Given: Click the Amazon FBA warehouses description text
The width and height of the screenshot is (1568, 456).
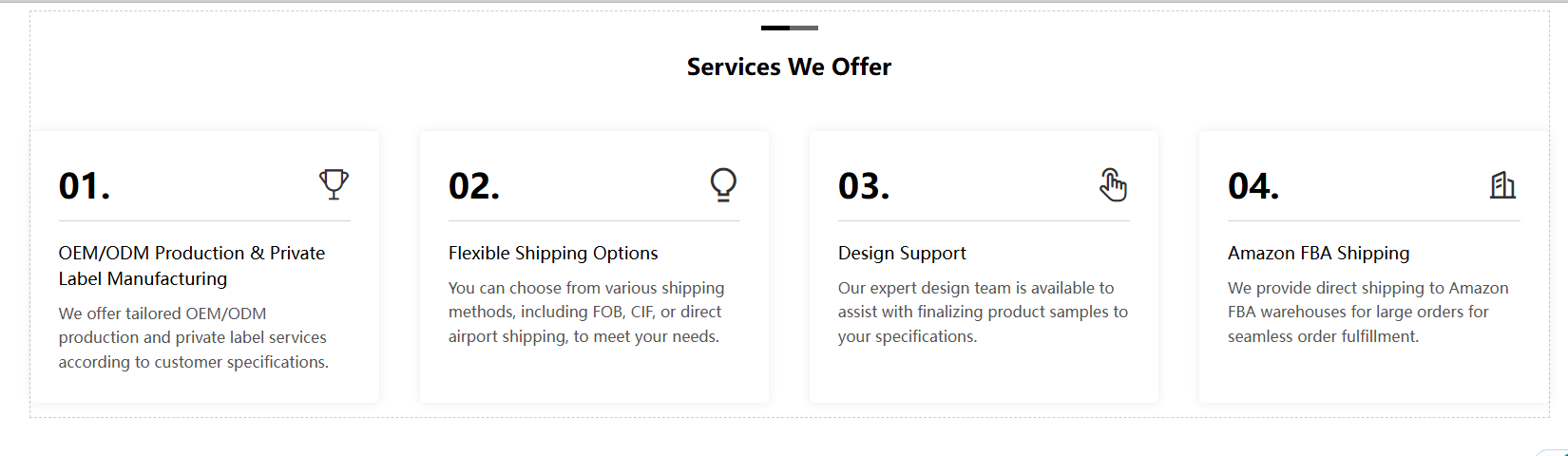Looking at the screenshot, I should [1368, 312].
